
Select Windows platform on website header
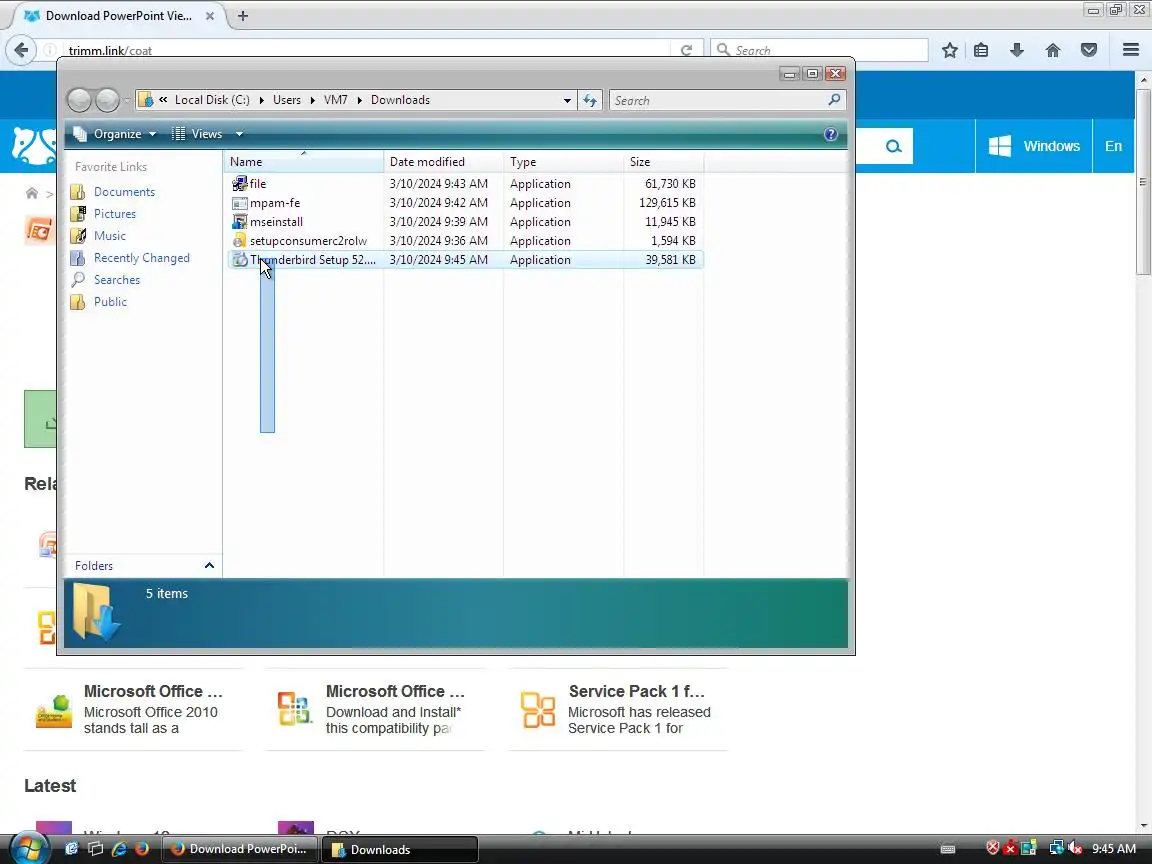1034,146
